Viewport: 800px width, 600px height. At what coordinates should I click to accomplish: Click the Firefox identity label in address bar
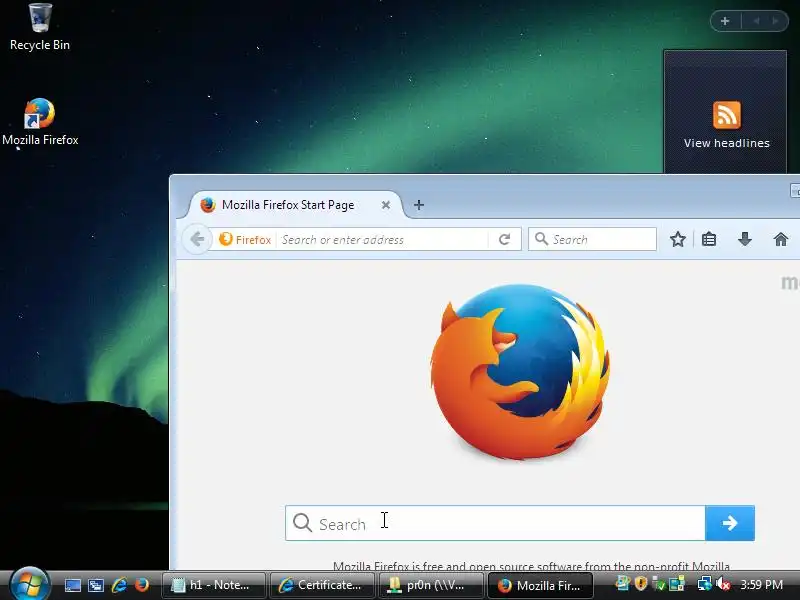(x=245, y=239)
